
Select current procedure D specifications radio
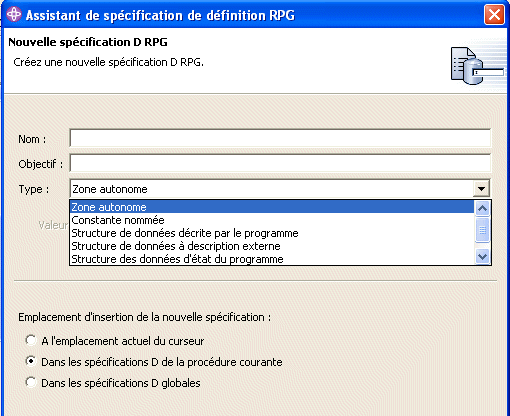click(x=31, y=361)
